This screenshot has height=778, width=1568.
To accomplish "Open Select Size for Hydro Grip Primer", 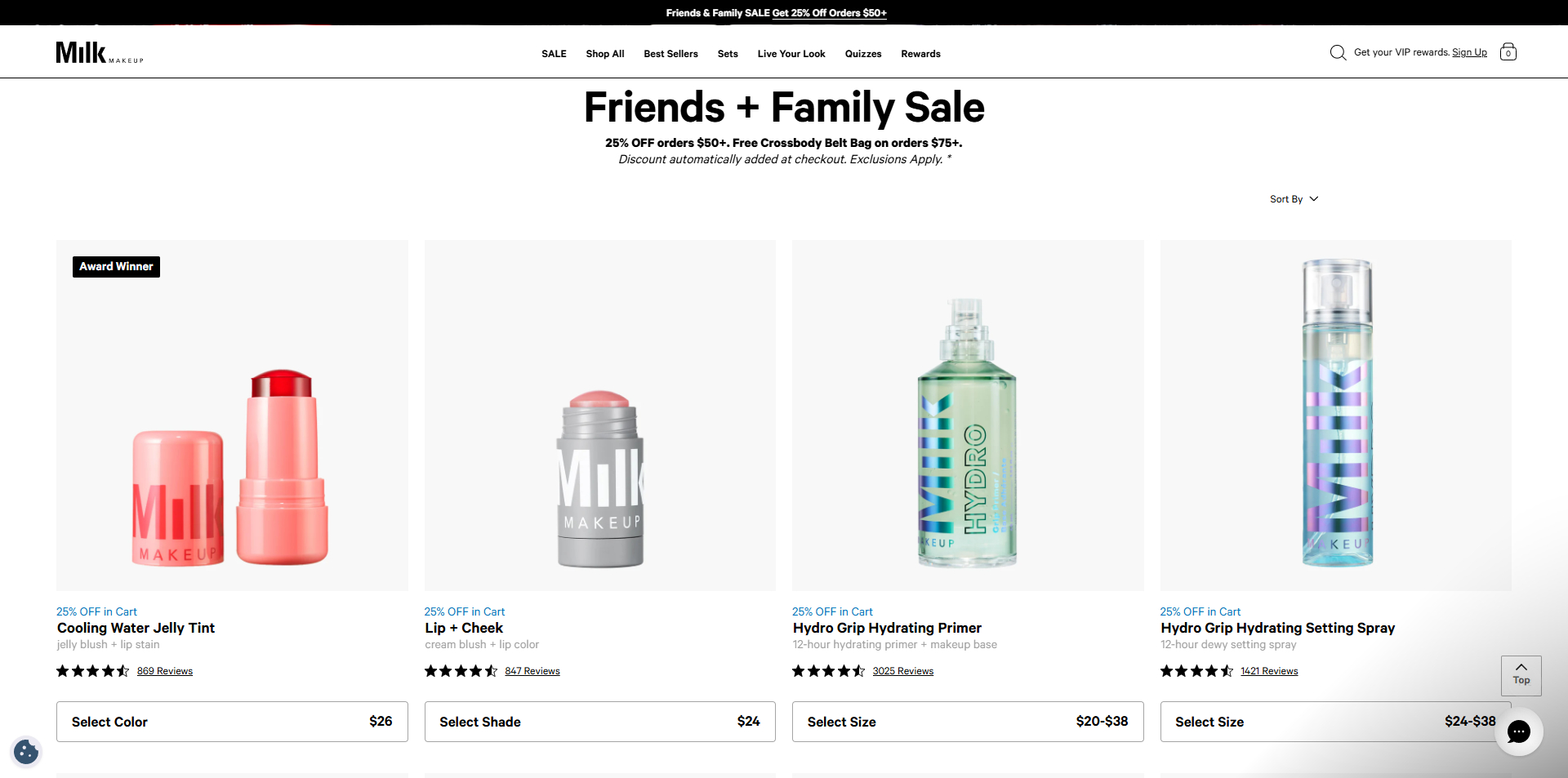I will click(967, 722).
